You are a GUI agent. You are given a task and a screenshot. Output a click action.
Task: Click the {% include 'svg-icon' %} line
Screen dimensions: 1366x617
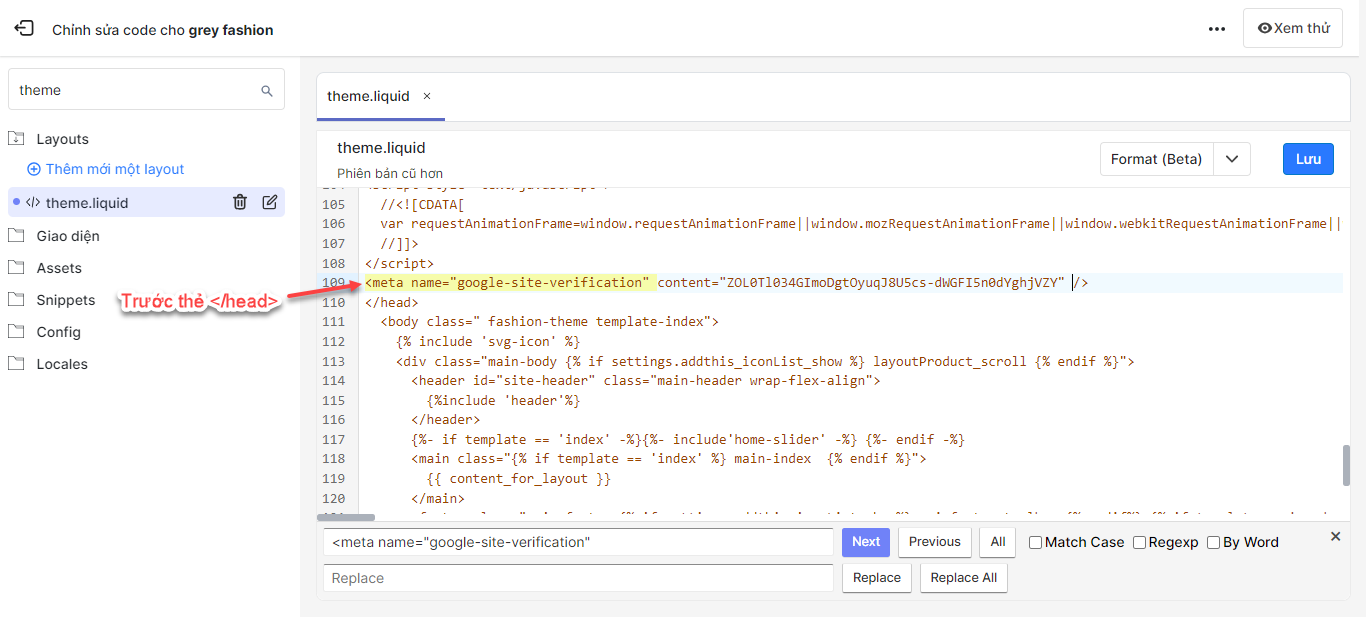point(488,342)
